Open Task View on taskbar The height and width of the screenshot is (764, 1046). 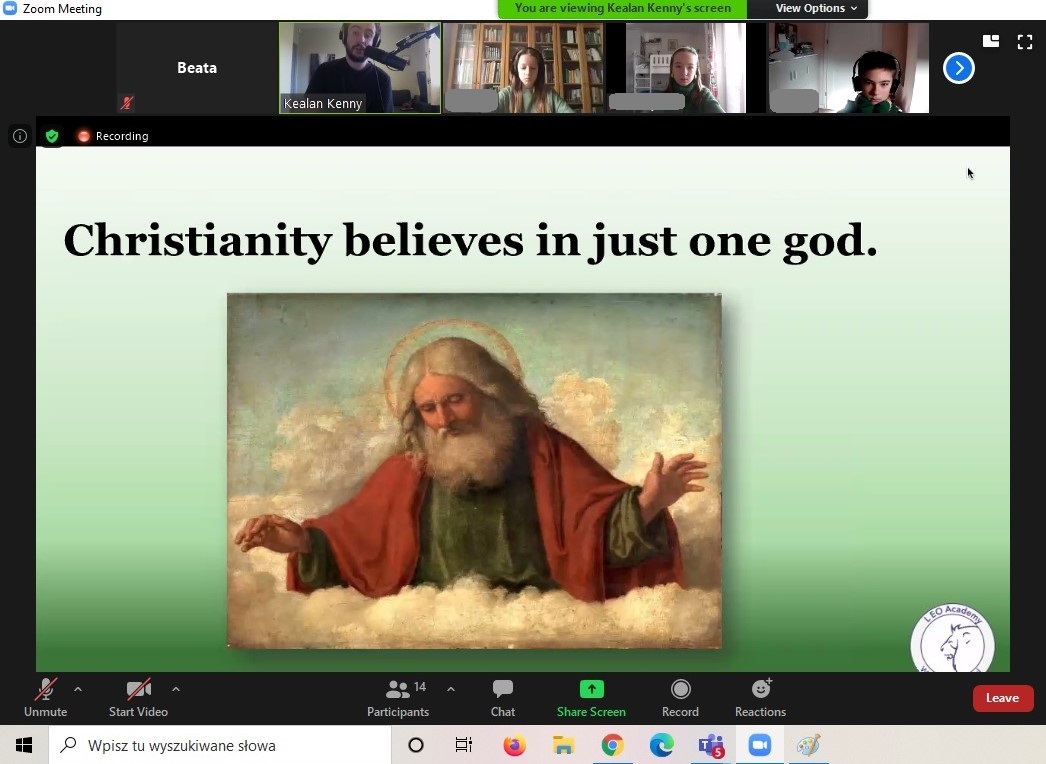(x=464, y=745)
